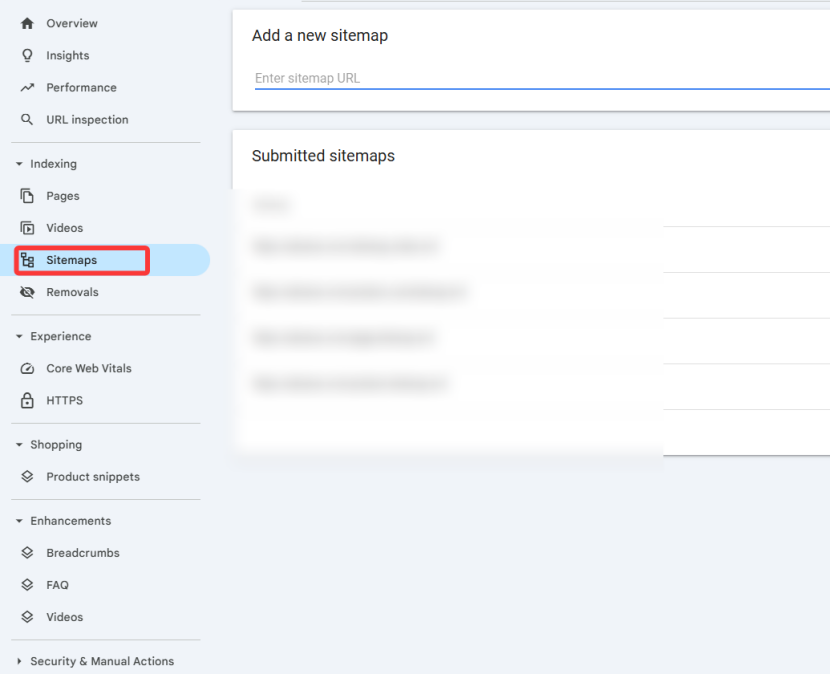Click the Insights lightbulb icon
This screenshot has width=831, height=674.
(x=27, y=56)
